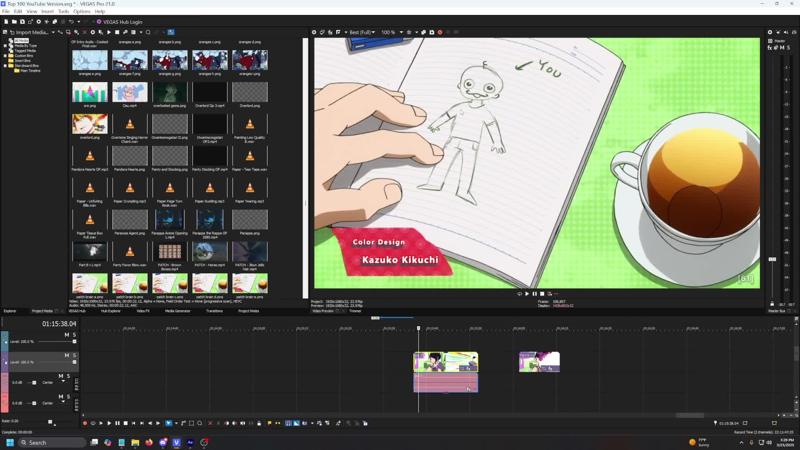Open the Options menu

coord(82,11)
